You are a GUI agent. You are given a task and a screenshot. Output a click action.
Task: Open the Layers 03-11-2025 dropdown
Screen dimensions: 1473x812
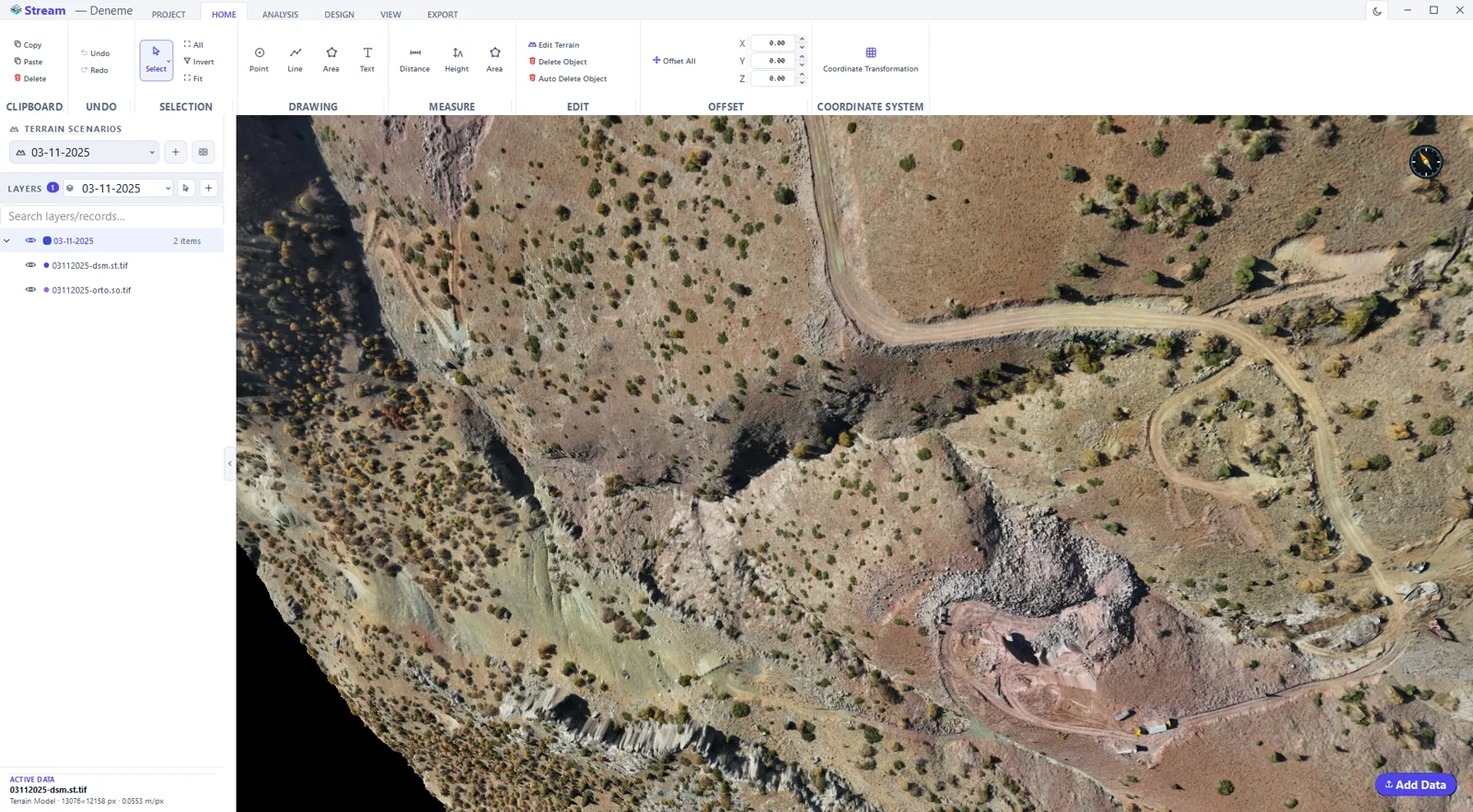(118, 188)
